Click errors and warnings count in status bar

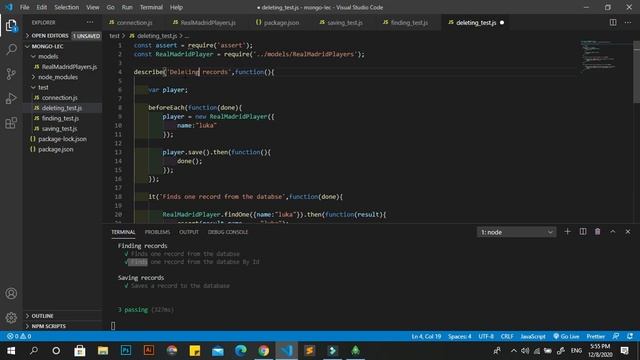pyautogui.click(x=19, y=336)
